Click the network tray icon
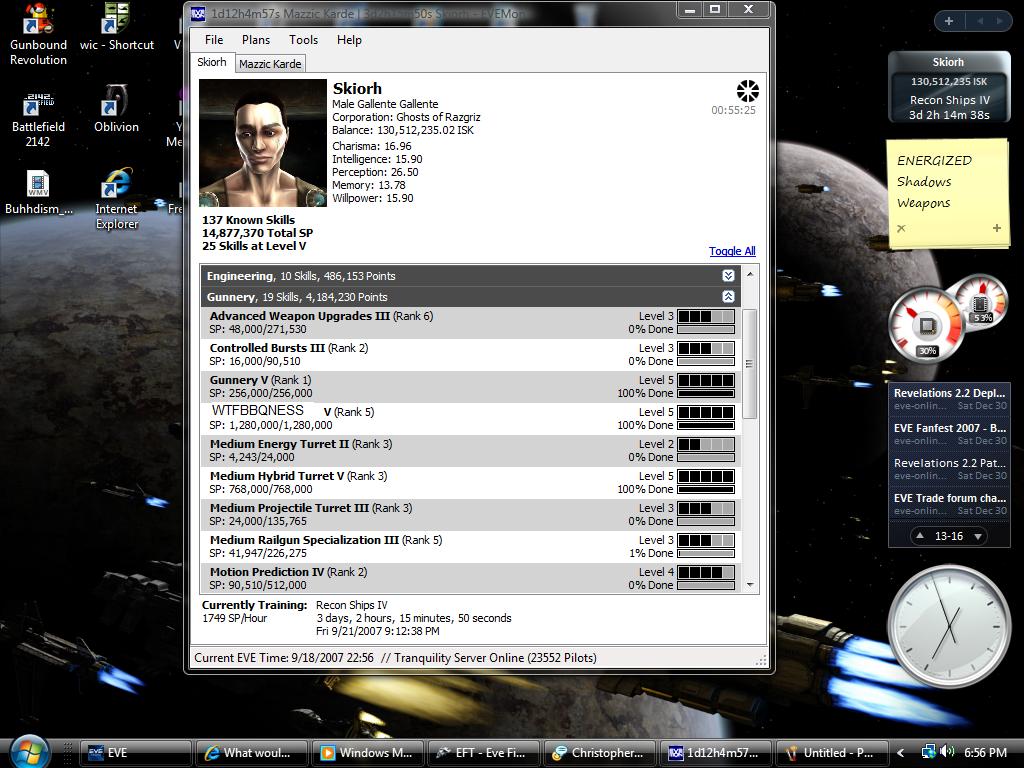Screen dimensions: 1024x768 tap(928, 752)
